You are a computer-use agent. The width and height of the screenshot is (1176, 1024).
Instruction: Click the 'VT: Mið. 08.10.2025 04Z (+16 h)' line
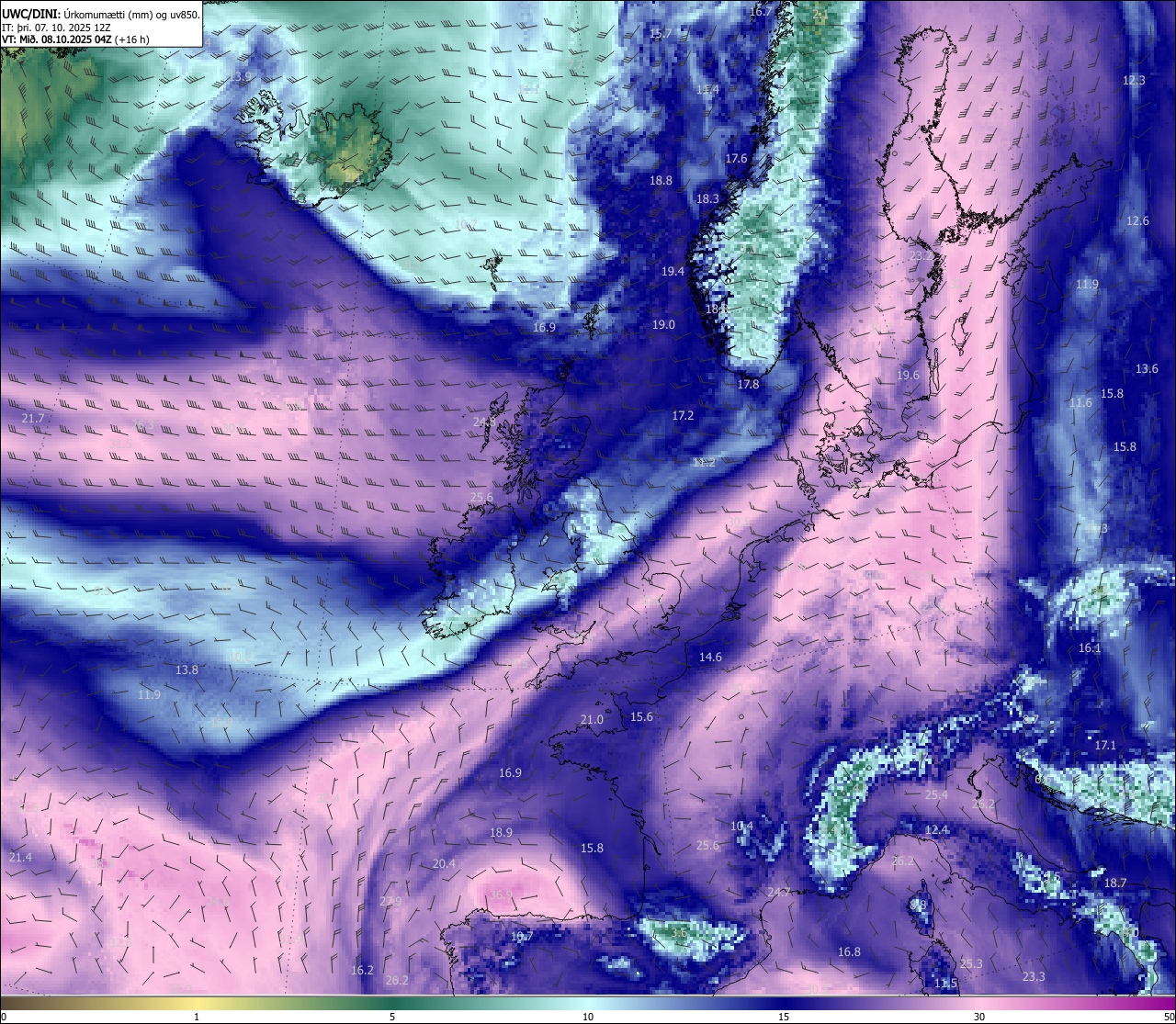pos(75,39)
